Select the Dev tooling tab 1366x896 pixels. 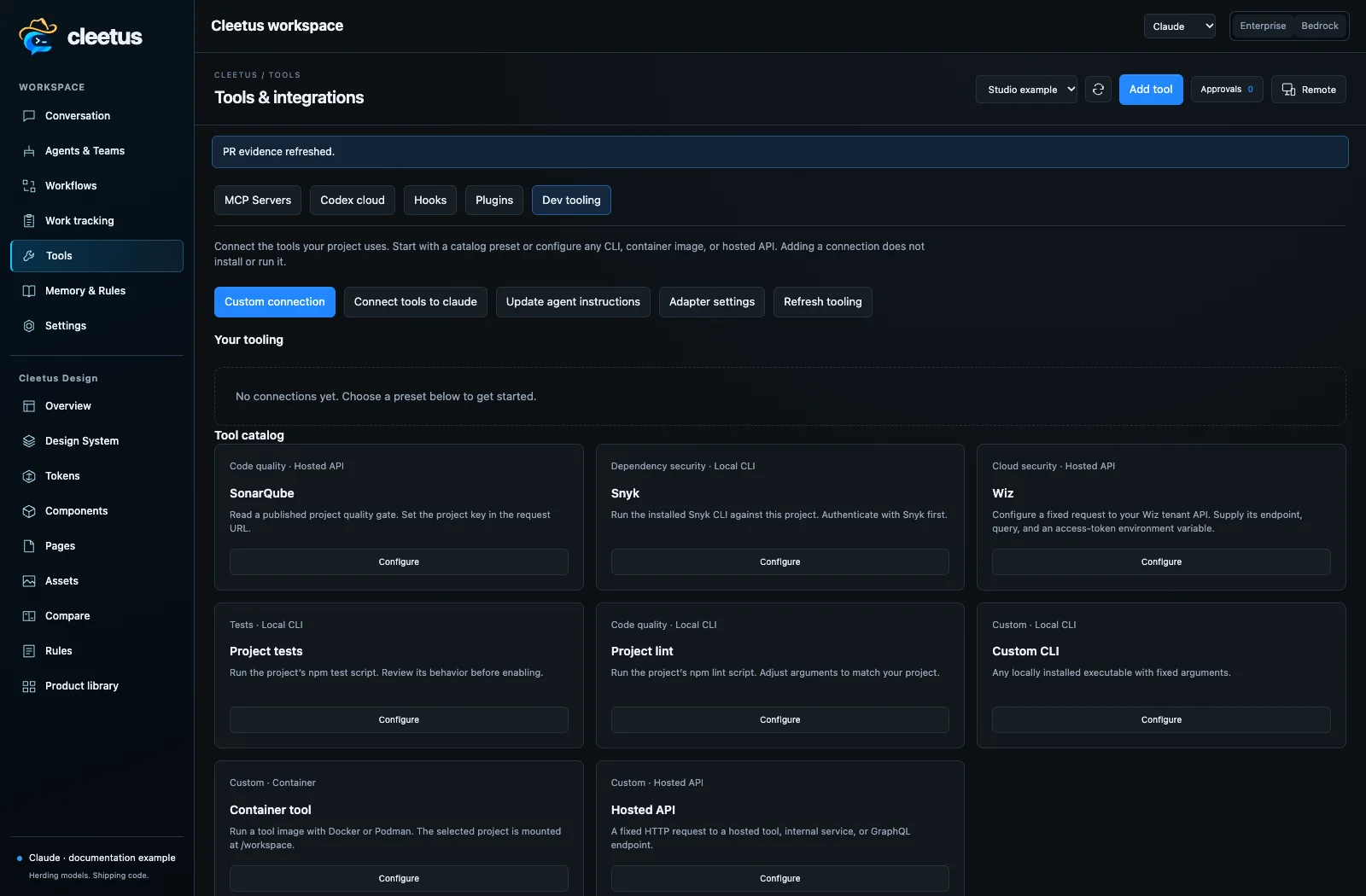coord(571,201)
